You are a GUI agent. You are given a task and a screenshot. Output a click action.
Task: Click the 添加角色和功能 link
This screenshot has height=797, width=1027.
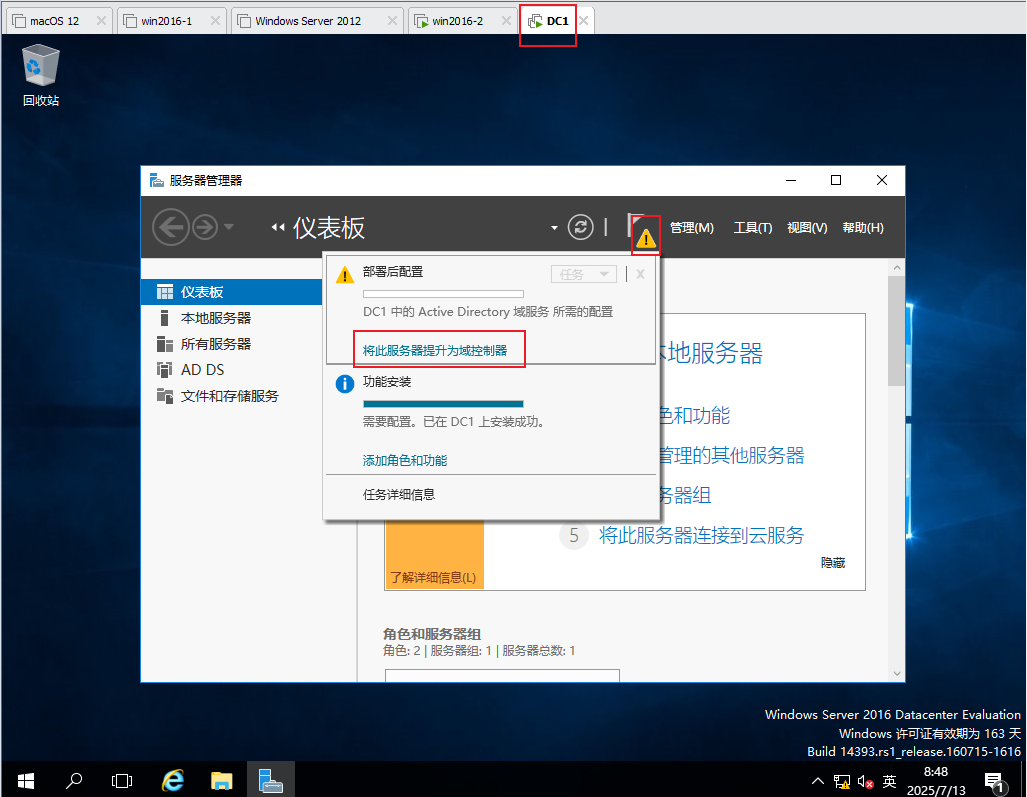[x=405, y=461]
